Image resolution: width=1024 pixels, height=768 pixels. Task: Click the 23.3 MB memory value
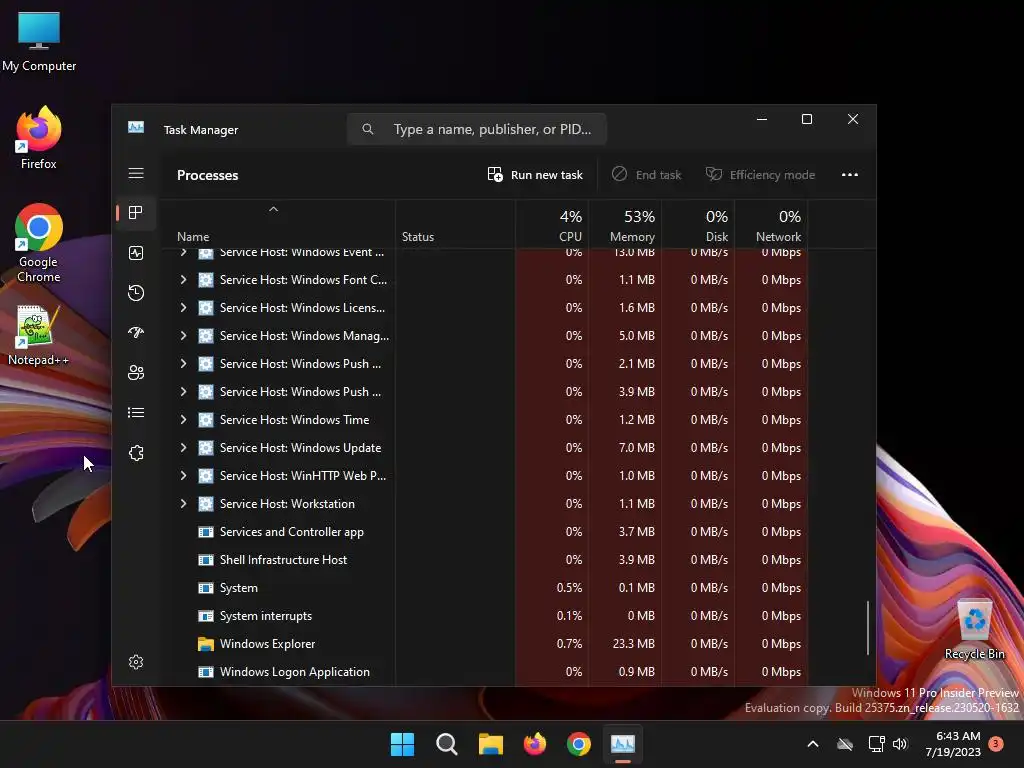633,644
